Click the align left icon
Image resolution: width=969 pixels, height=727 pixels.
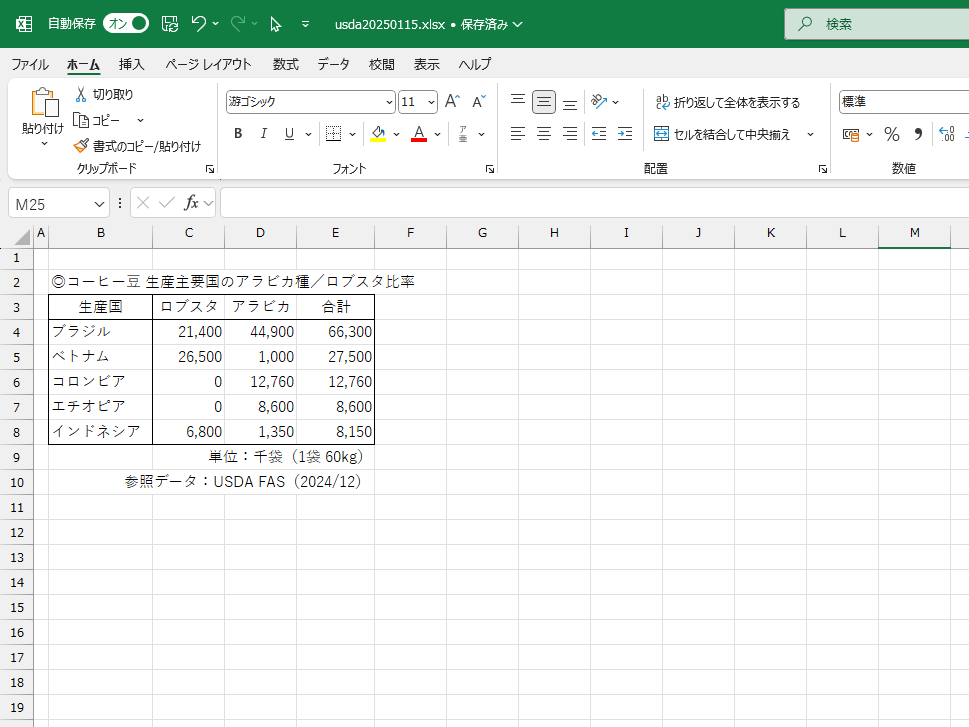[x=518, y=134]
